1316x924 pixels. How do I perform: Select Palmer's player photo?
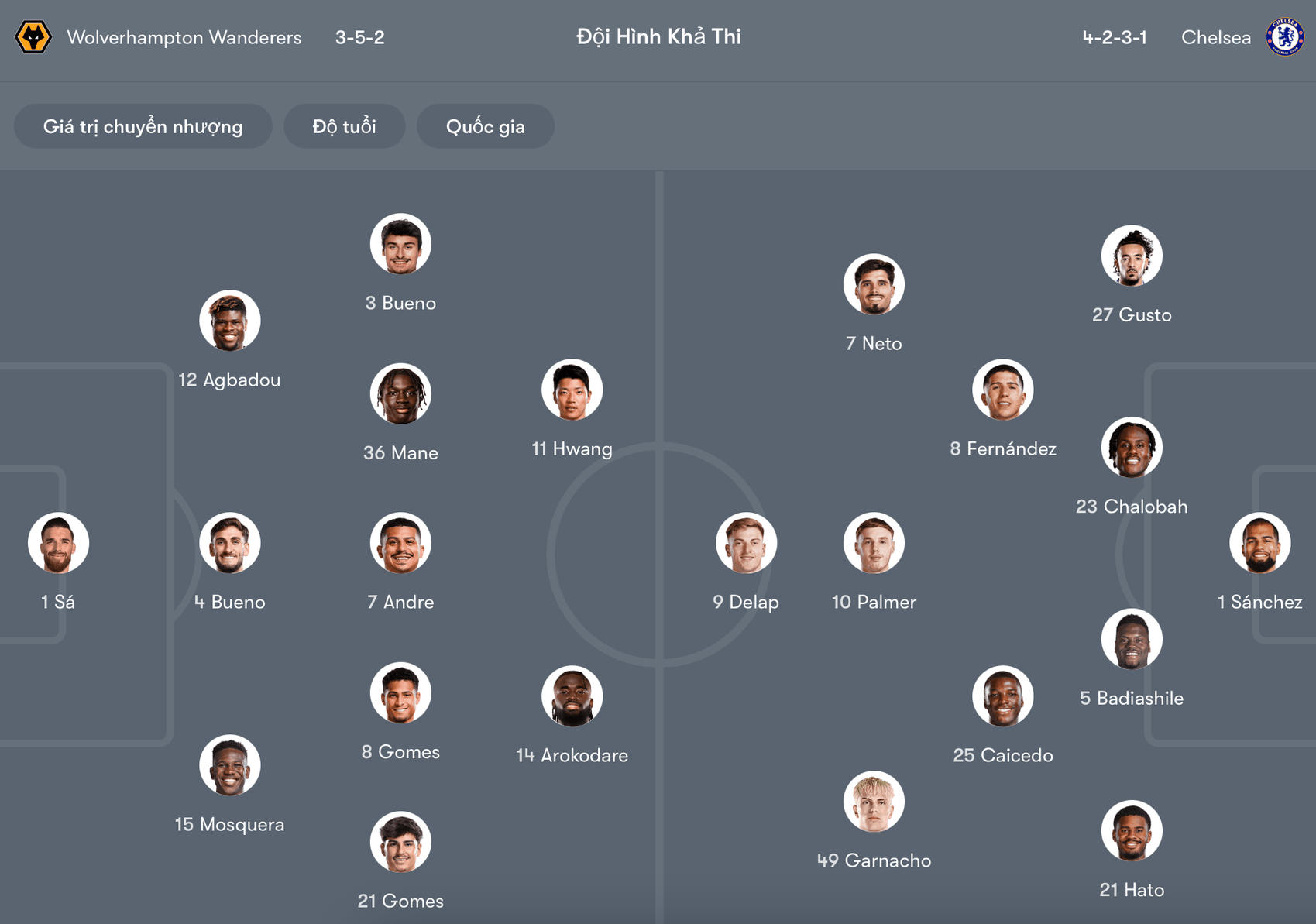[874, 543]
